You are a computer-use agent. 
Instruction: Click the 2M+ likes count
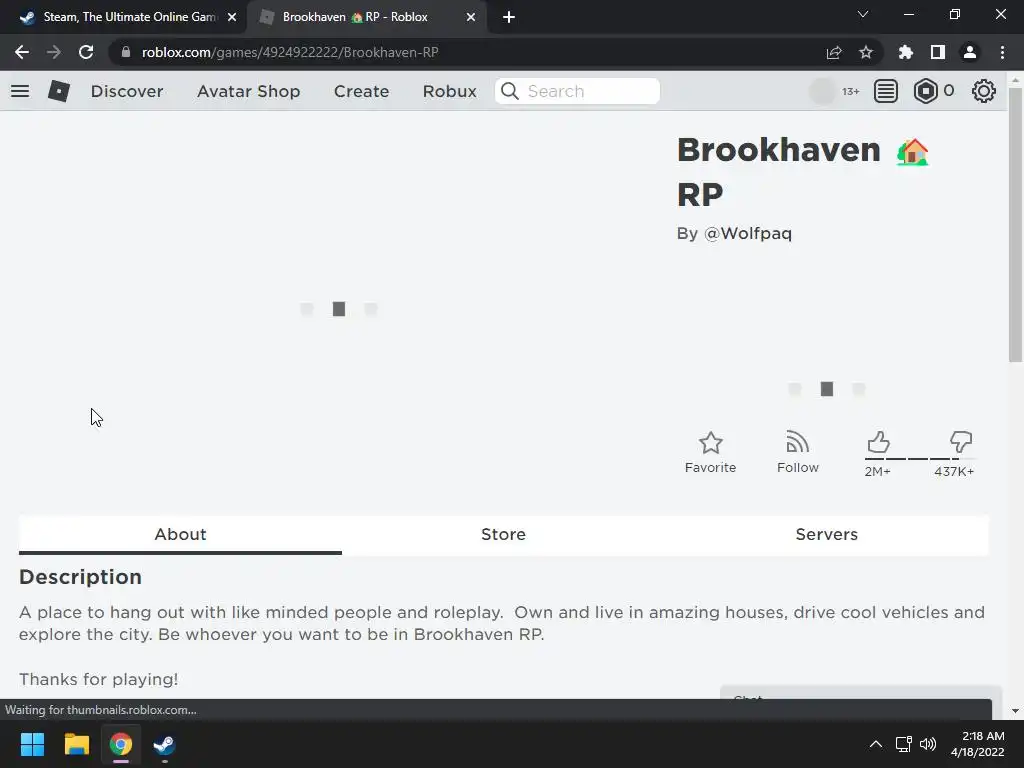(x=878, y=472)
